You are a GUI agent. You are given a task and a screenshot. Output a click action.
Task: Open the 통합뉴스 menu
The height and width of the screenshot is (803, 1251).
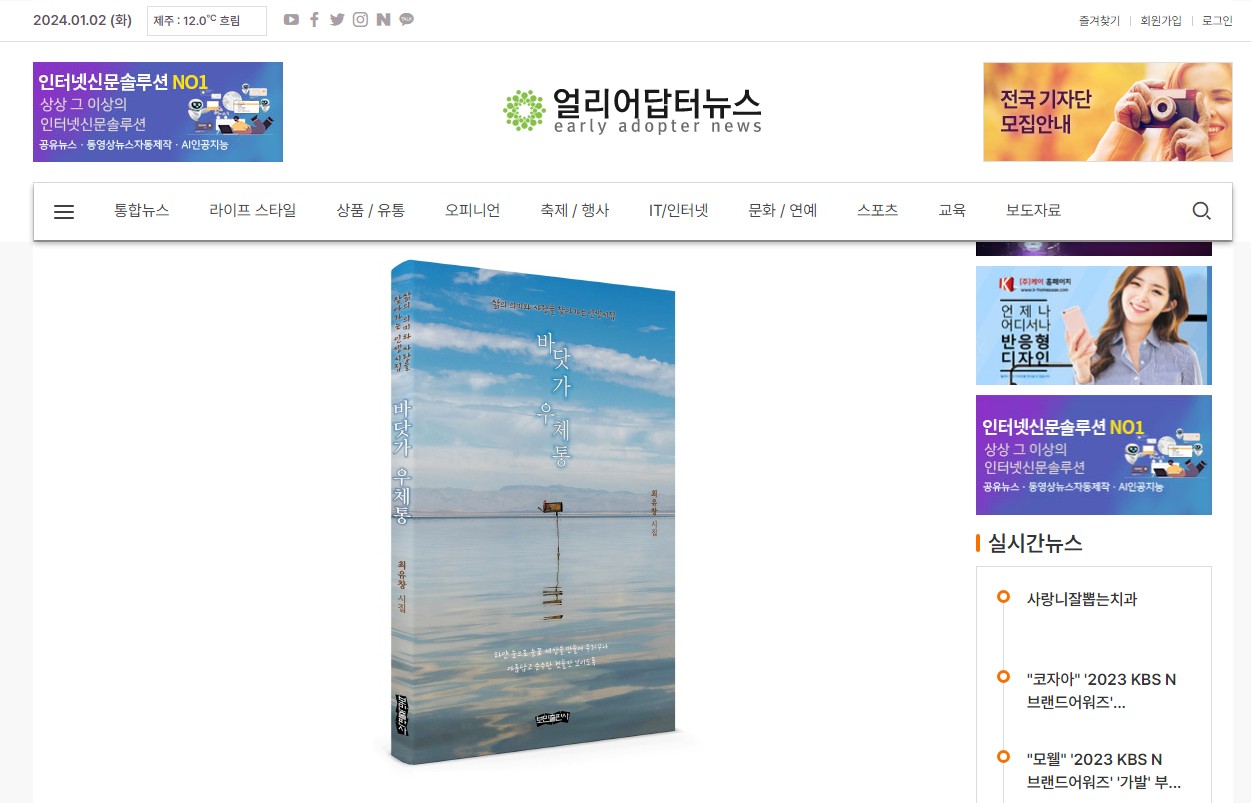click(141, 211)
